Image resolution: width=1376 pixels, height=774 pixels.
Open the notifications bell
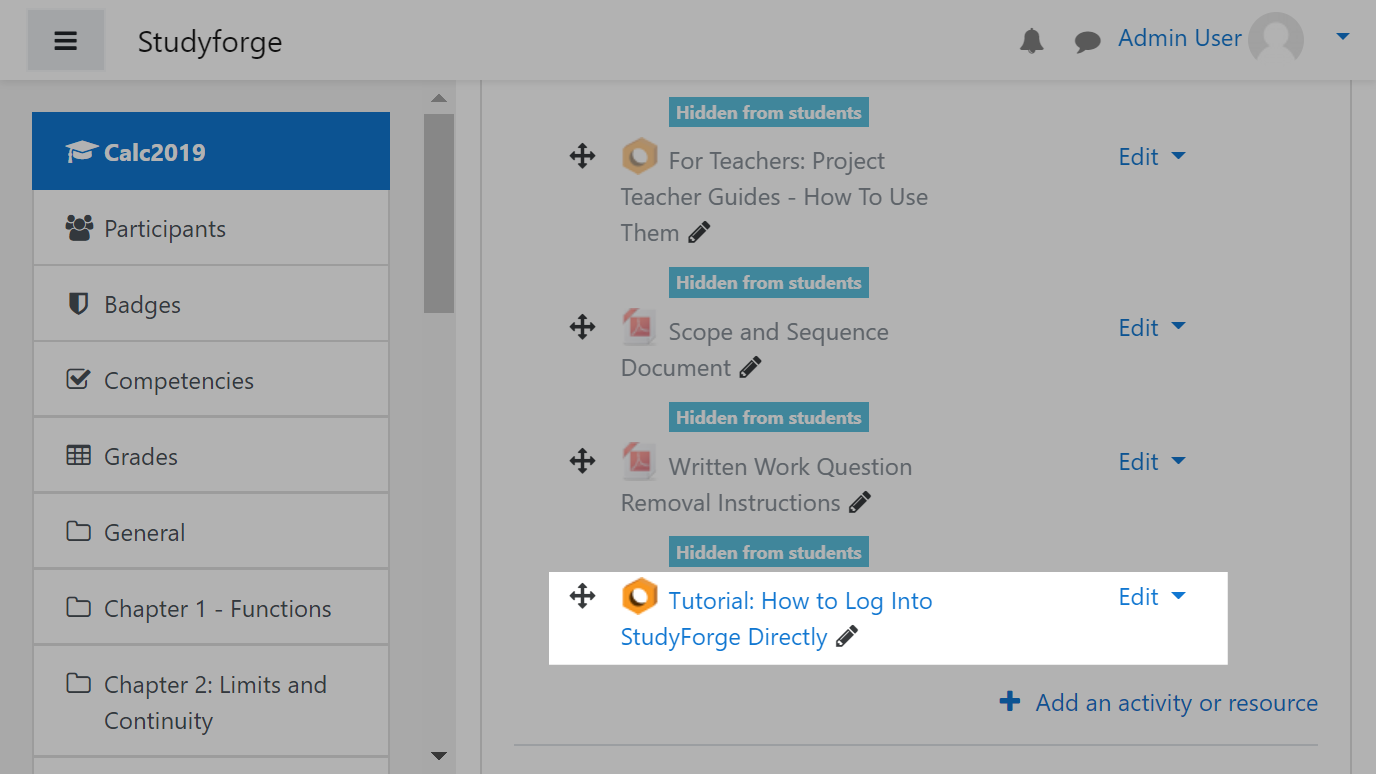(1032, 40)
